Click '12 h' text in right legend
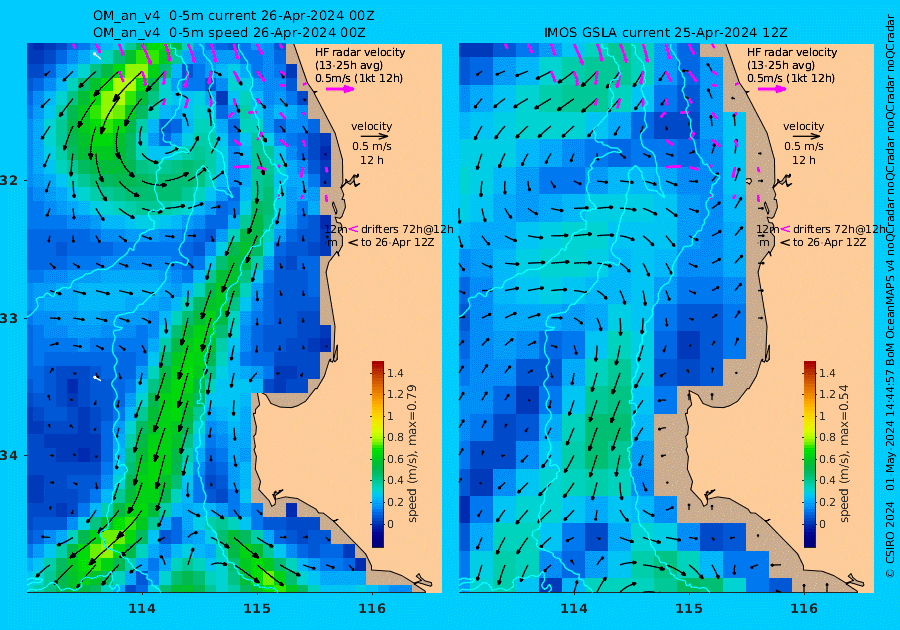900x630 pixels. click(804, 160)
